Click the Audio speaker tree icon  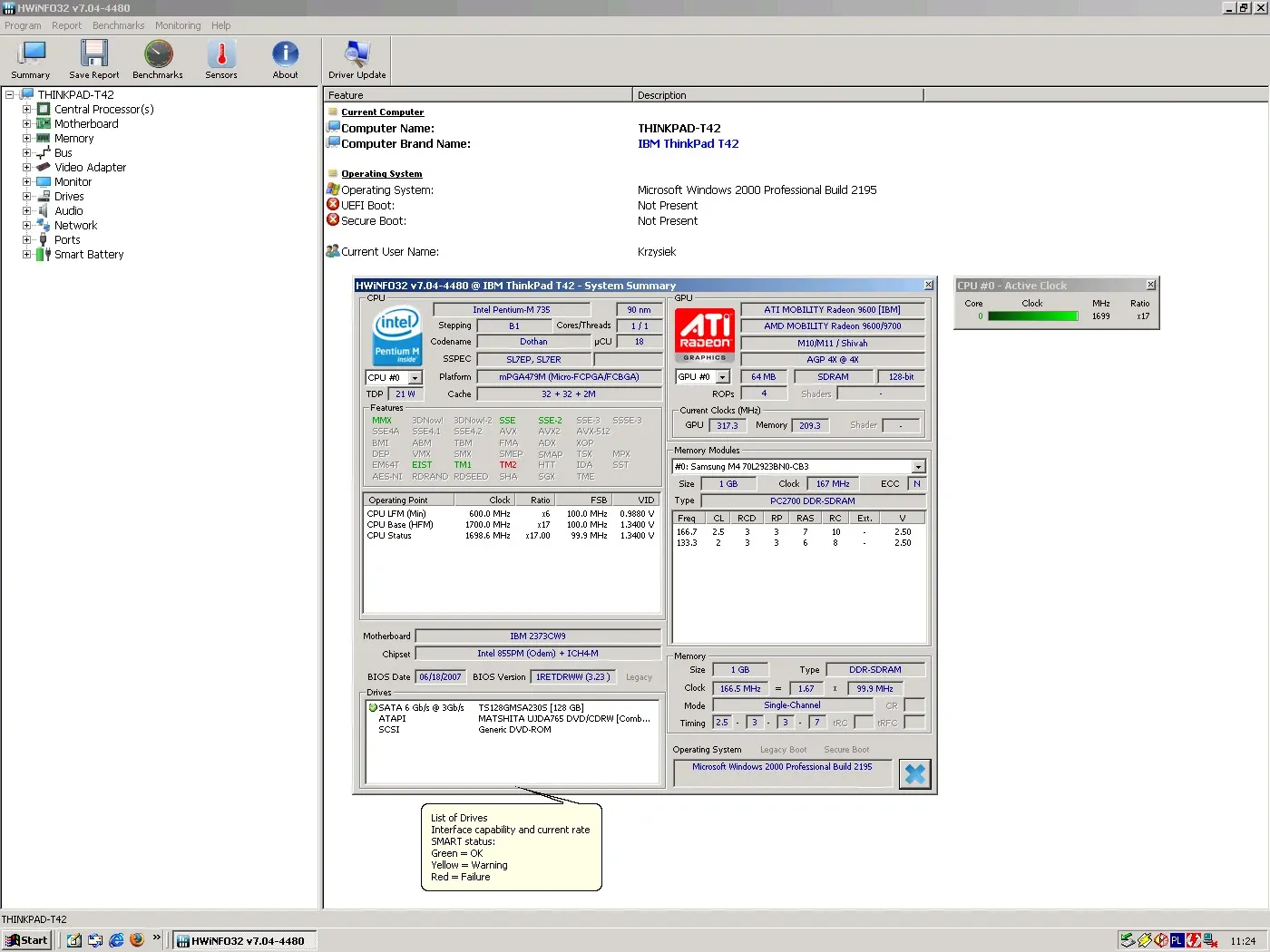pos(44,210)
